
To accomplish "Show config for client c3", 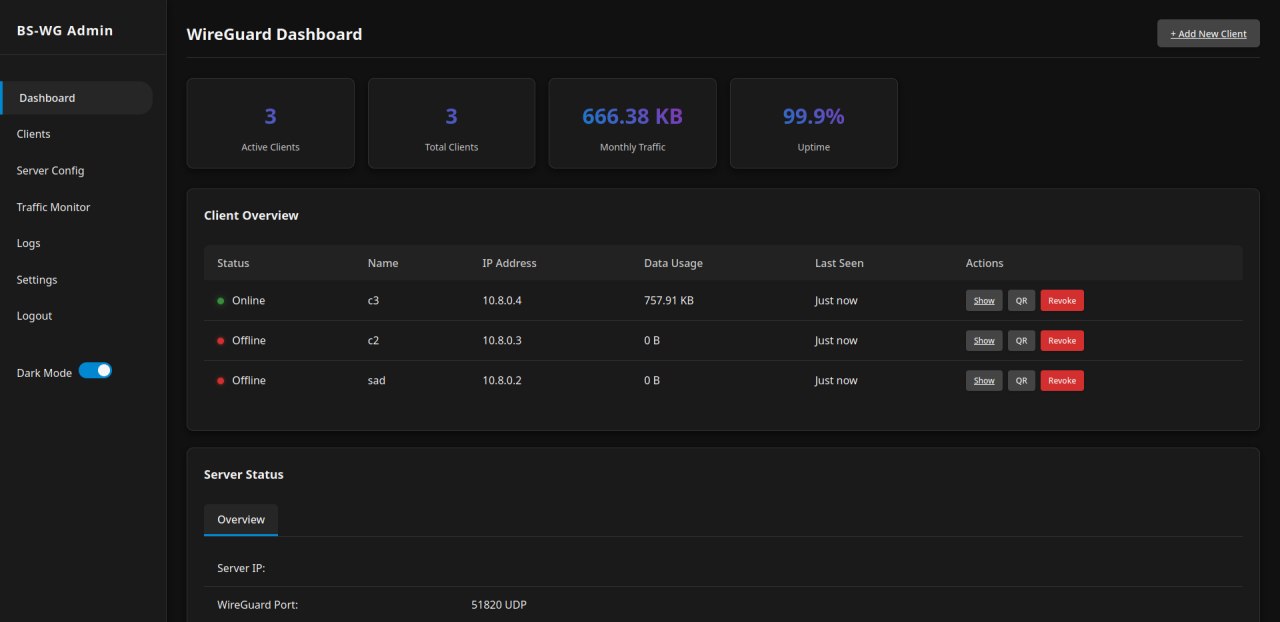I will pos(984,300).
